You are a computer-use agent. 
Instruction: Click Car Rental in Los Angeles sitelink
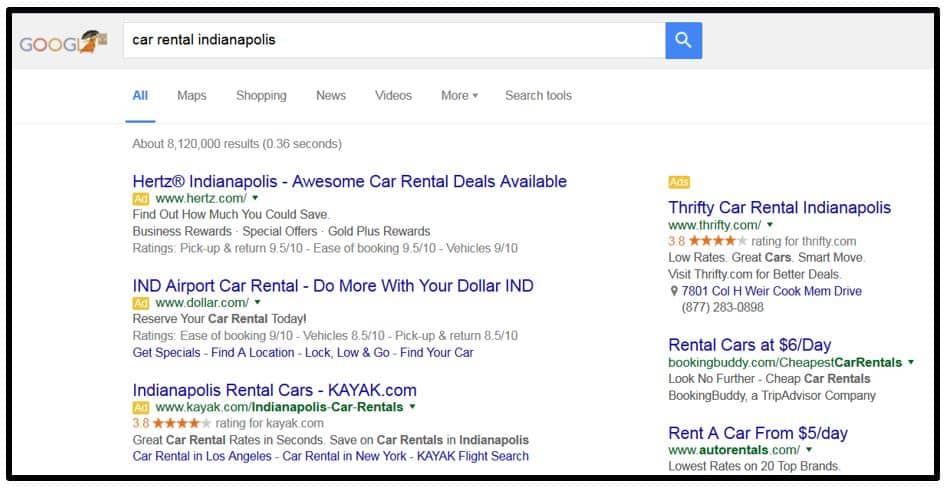coord(202,456)
